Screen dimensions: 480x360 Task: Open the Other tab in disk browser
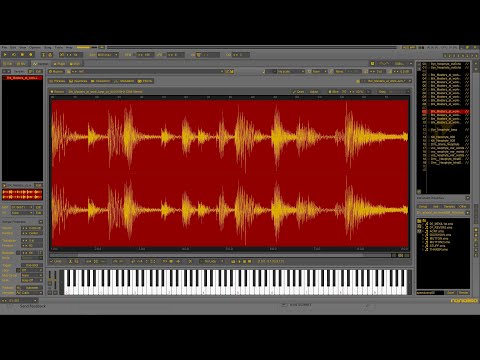(x=463, y=207)
